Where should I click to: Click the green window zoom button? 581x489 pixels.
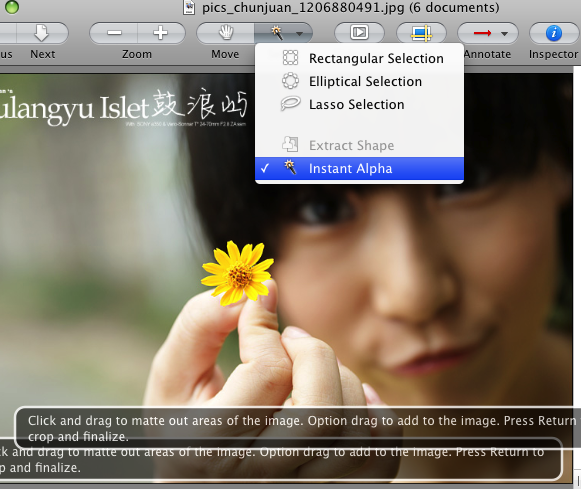click(x=12, y=7)
